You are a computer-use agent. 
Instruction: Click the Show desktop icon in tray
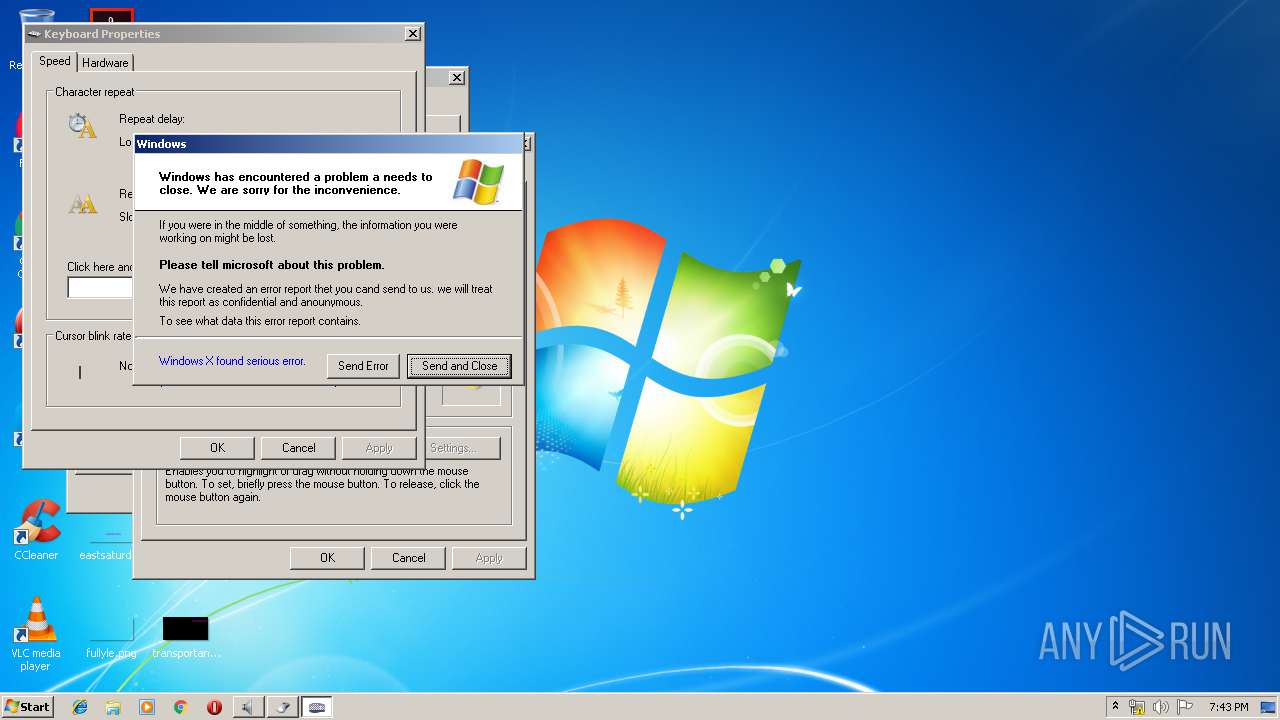coord(1268,707)
